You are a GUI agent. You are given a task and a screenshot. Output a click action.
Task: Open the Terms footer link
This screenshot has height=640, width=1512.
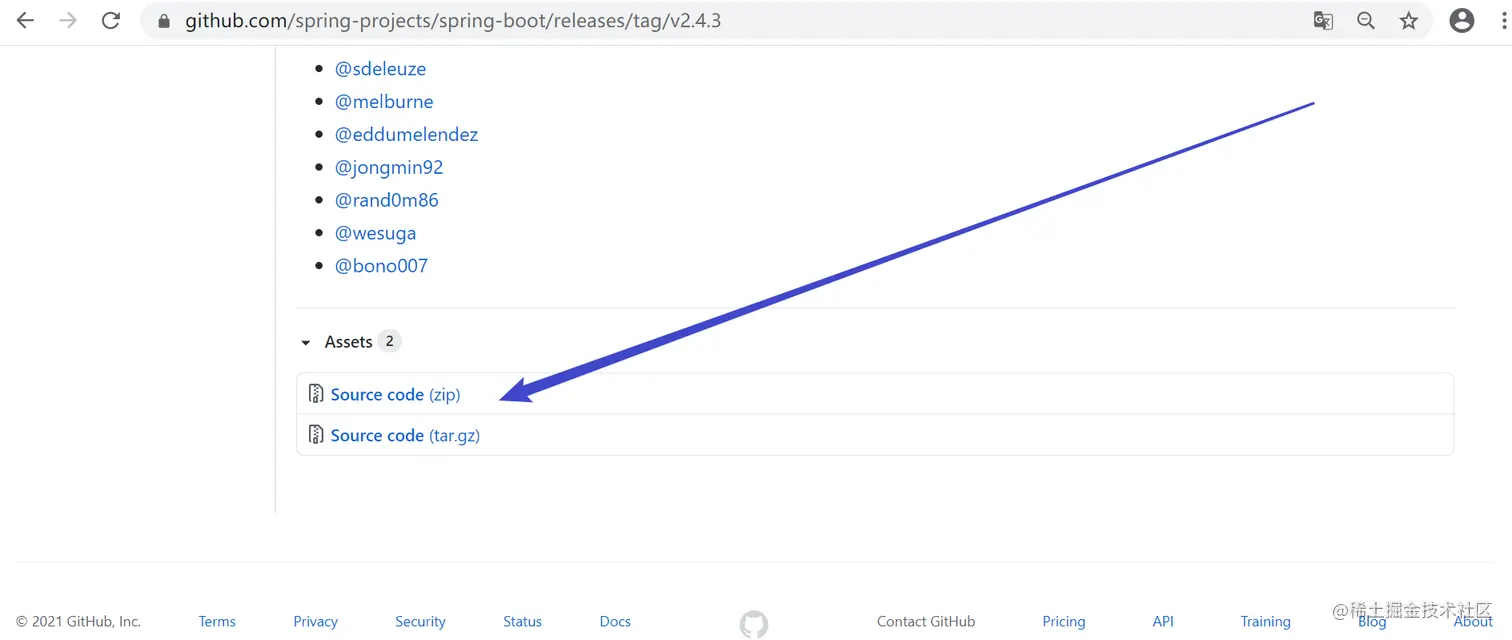click(217, 621)
